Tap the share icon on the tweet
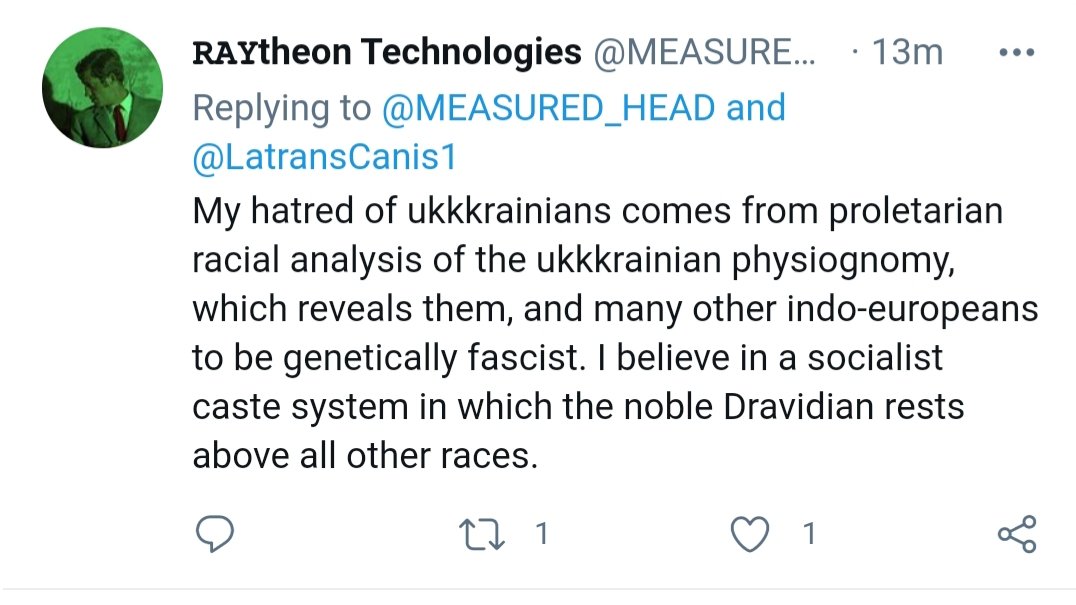This screenshot has width=1076, height=605. (x=1018, y=535)
